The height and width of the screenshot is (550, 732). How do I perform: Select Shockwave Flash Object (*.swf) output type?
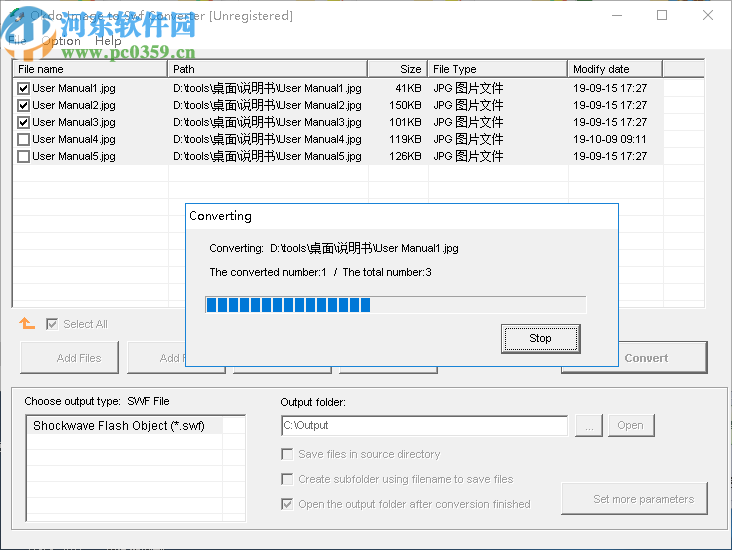pos(125,426)
